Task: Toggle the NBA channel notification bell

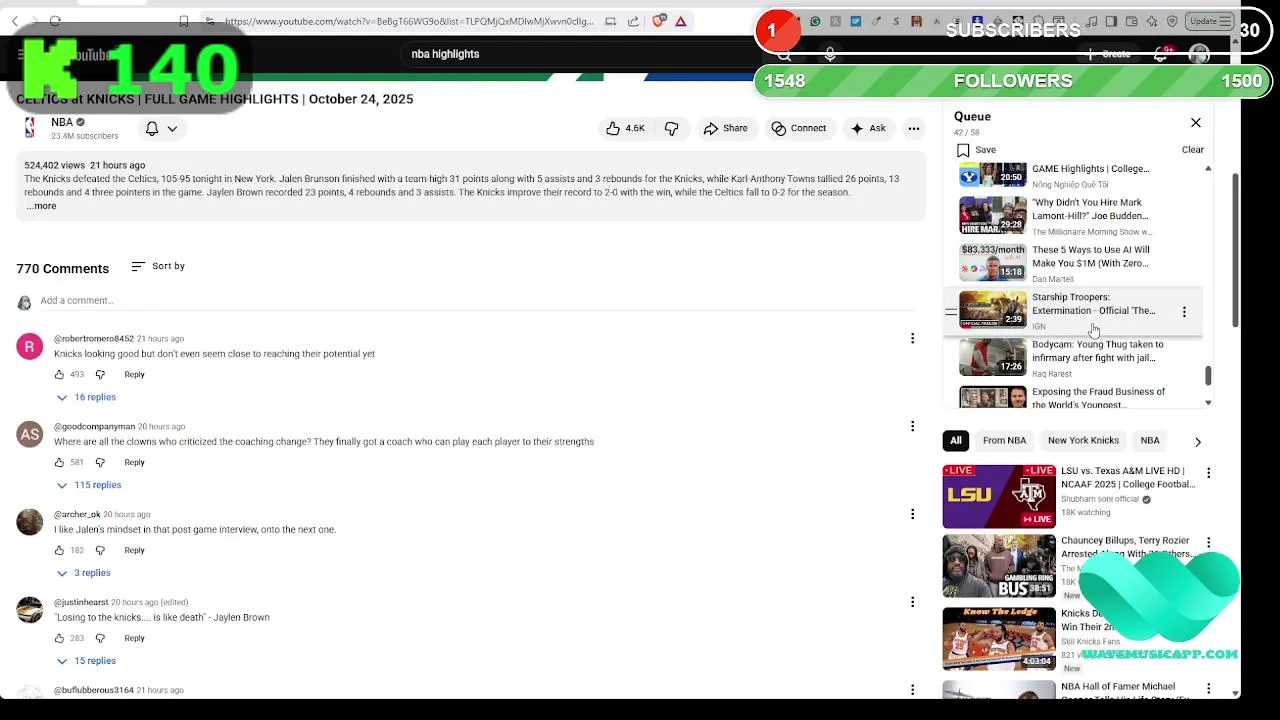Action: click(x=152, y=128)
